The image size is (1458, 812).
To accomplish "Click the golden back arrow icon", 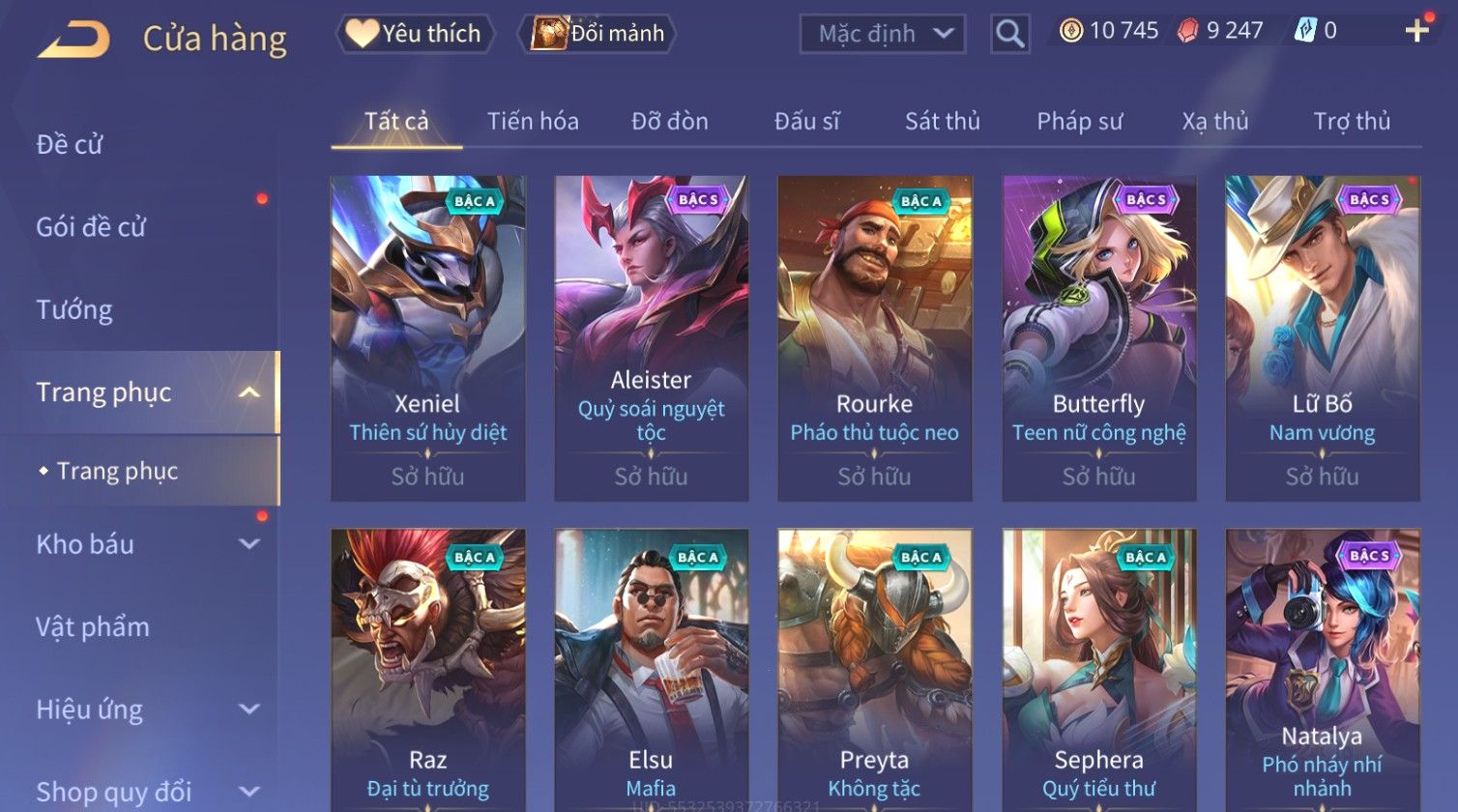I will tap(73, 39).
